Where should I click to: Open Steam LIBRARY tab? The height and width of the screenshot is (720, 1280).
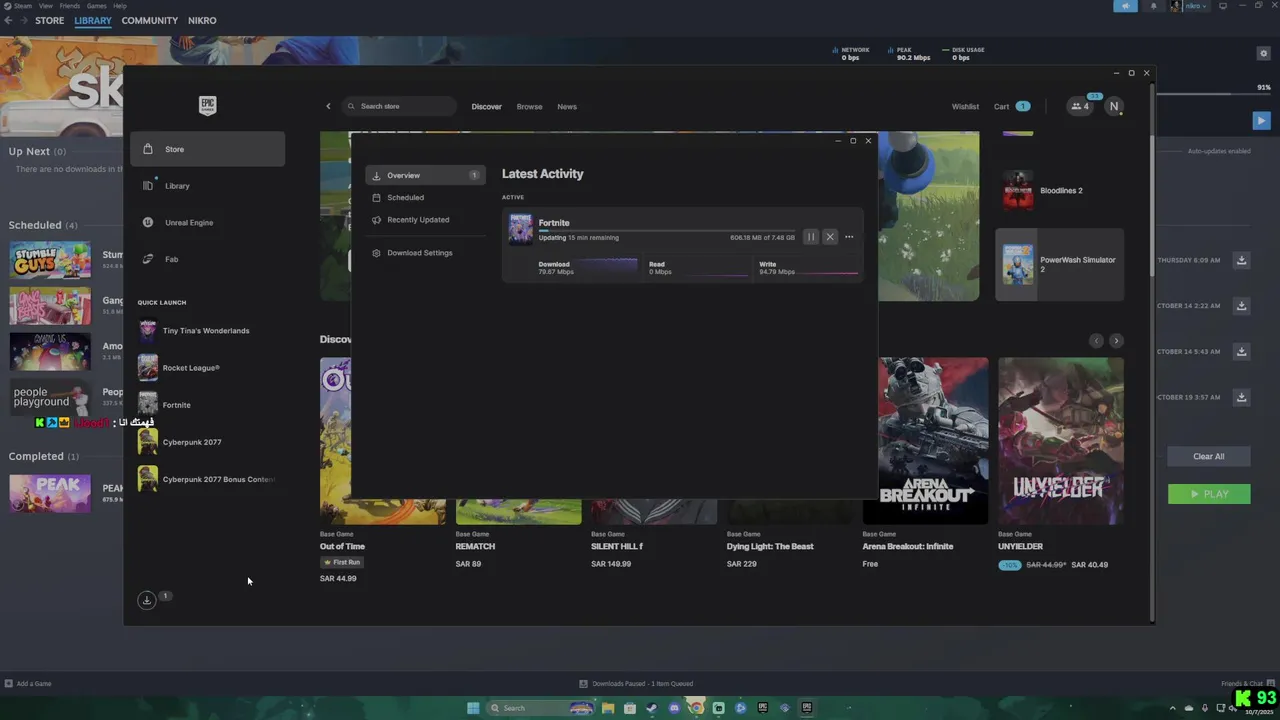coord(93,20)
